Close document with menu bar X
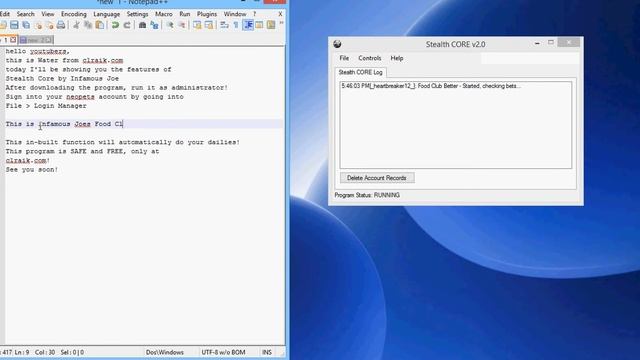Screen dimensions: 640x360 coord(280,14)
